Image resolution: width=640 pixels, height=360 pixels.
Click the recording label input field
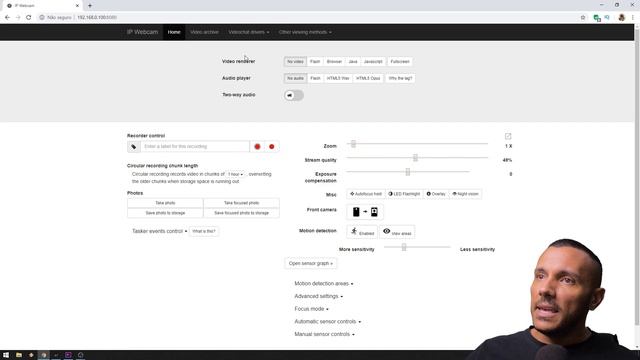coord(195,147)
